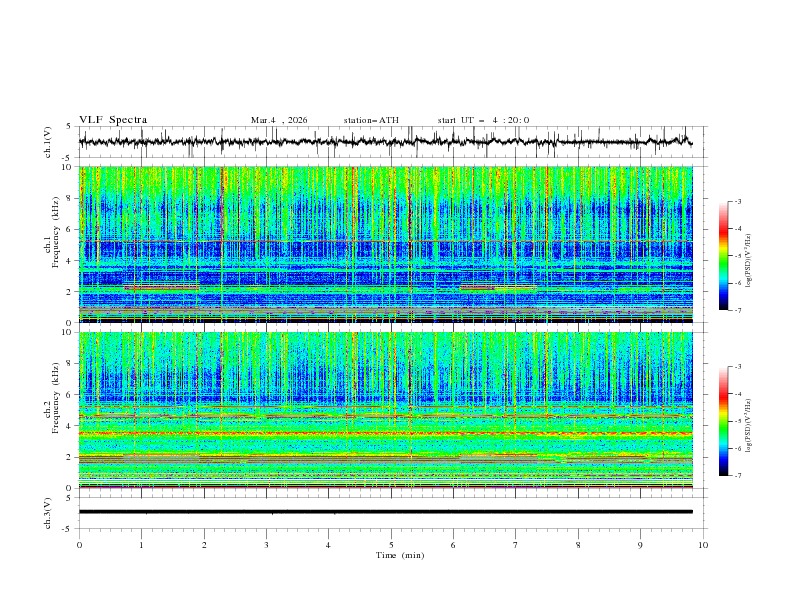Click the 5 minute tick label on time axis

coord(391,545)
